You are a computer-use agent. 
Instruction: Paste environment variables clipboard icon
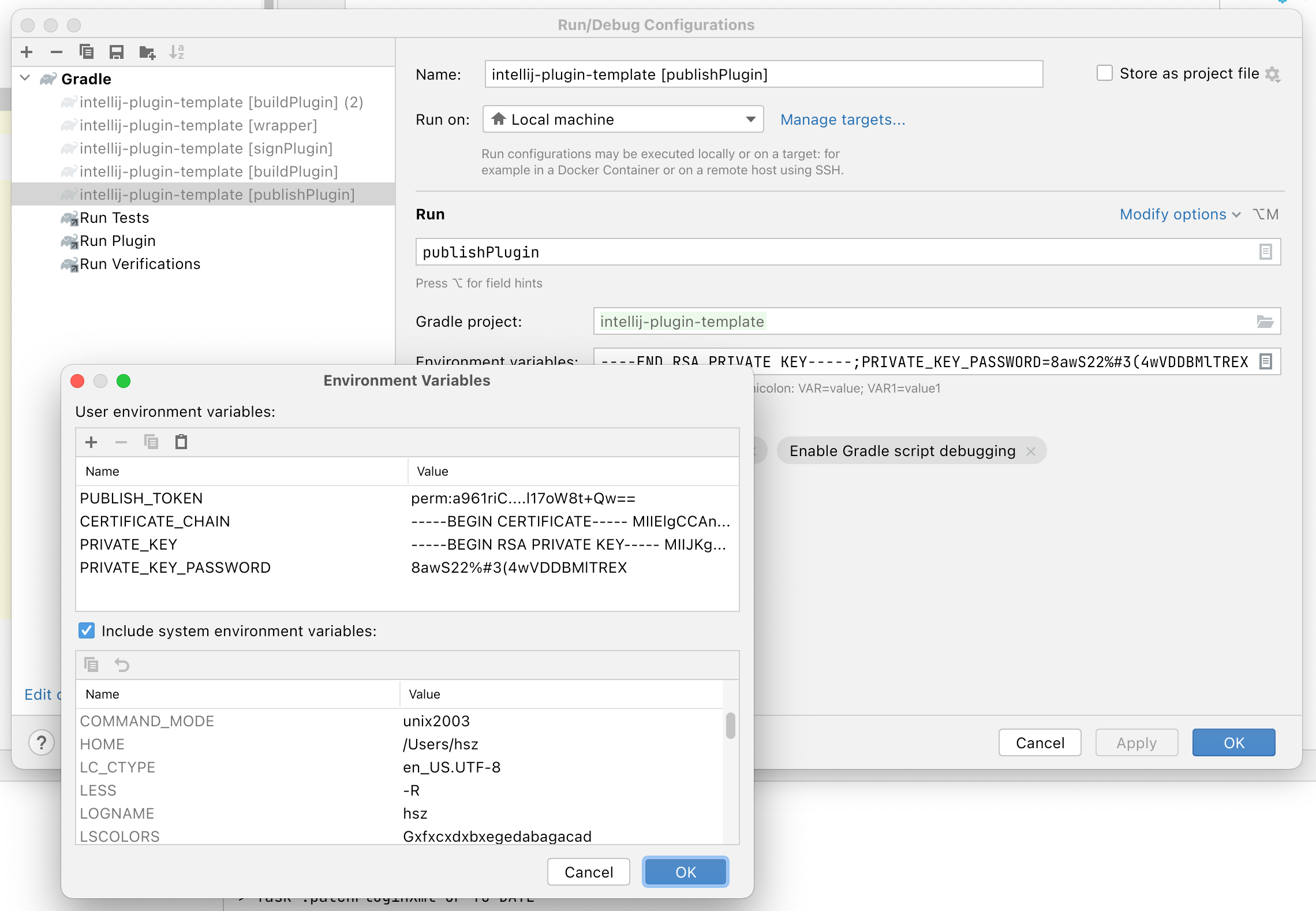click(181, 443)
